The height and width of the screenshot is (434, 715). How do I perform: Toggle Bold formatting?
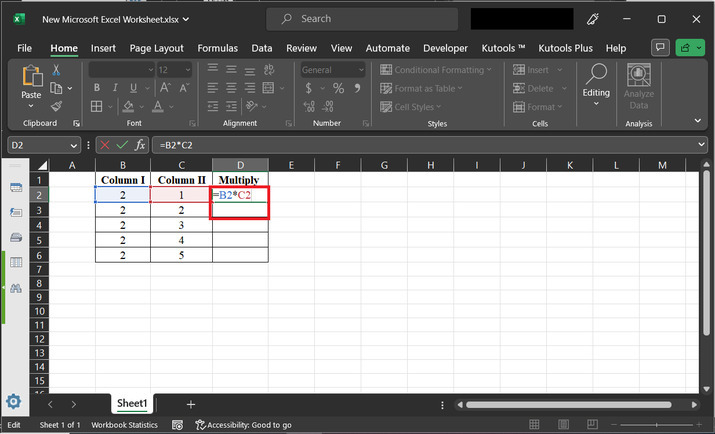click(97, 88)
